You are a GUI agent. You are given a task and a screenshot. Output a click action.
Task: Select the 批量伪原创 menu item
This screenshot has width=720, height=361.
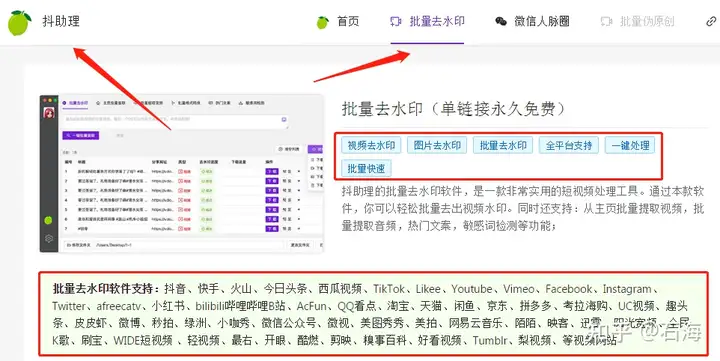click(x=647, y=22)
